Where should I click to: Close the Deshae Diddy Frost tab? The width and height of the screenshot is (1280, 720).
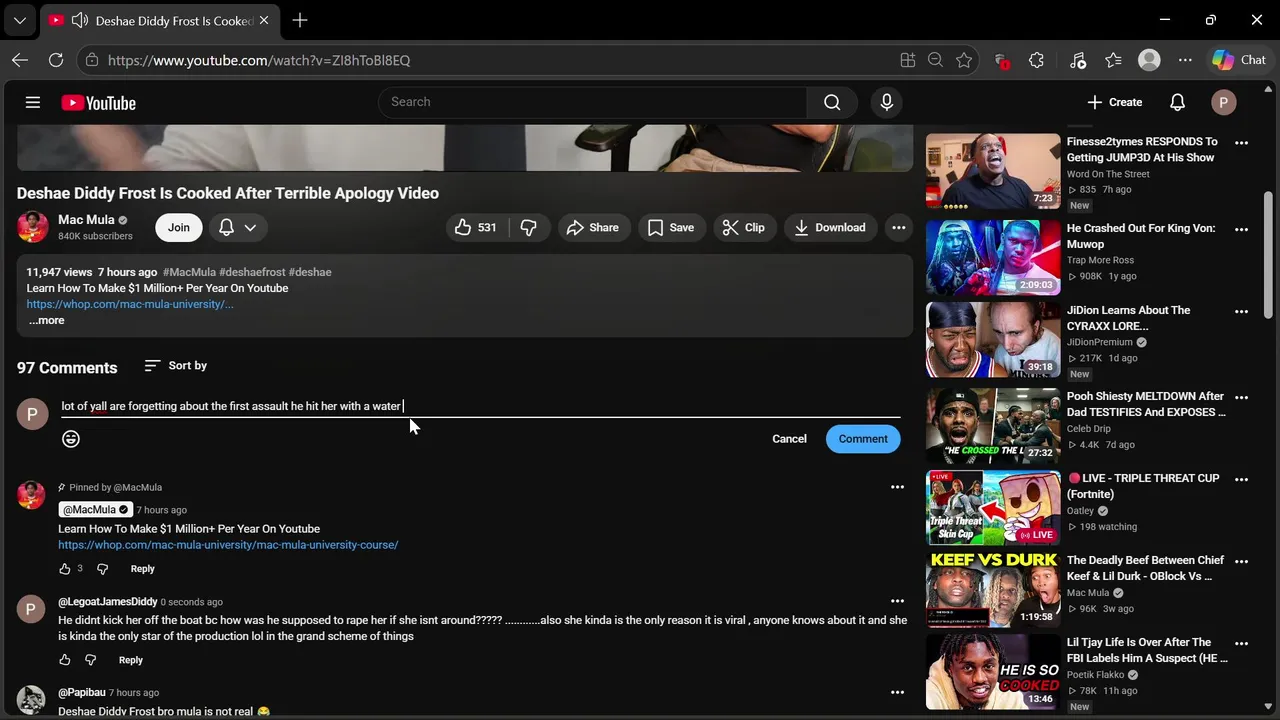(x=264, y=20)
